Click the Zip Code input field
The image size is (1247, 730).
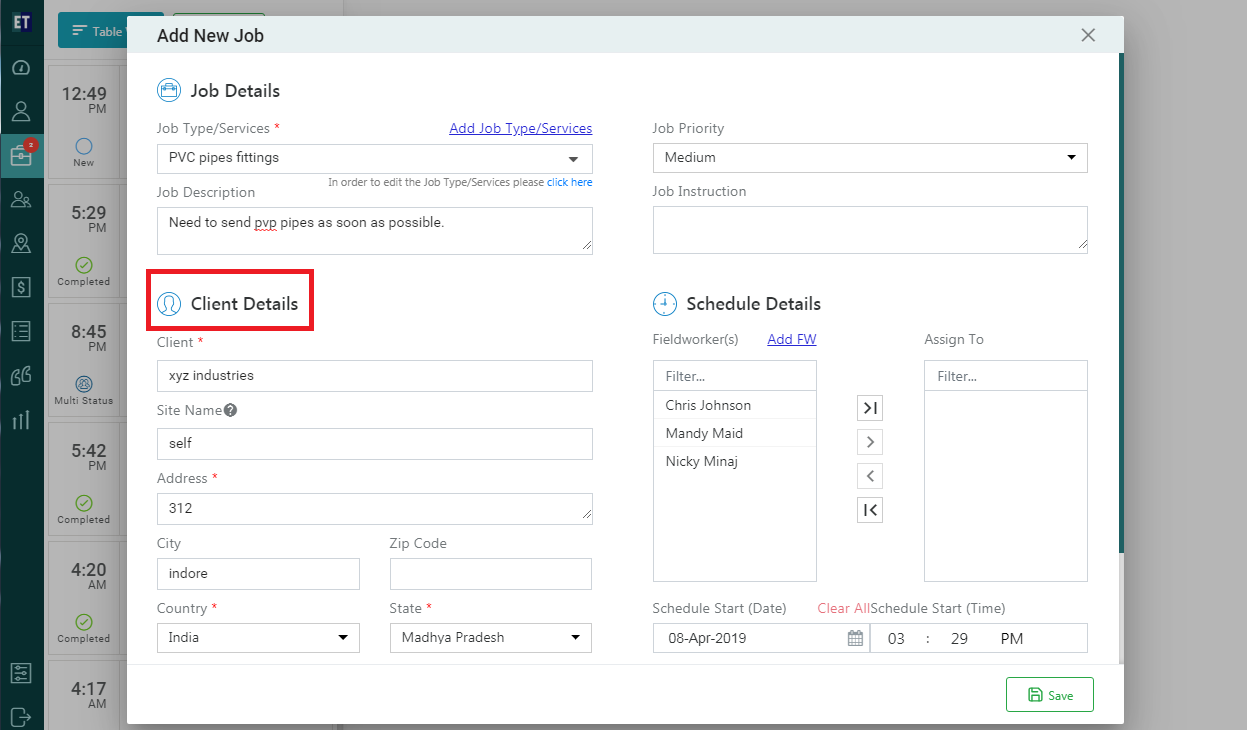490,574
